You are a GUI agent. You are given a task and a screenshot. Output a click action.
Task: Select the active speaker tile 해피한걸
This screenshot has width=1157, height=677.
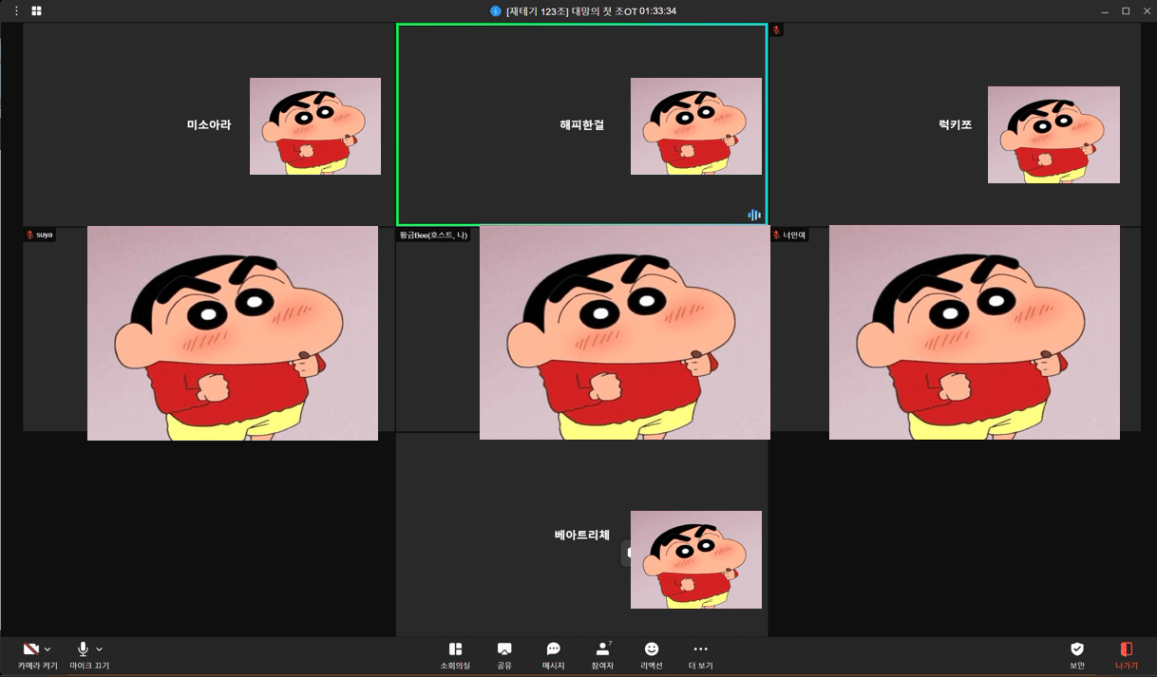(581, 124)
